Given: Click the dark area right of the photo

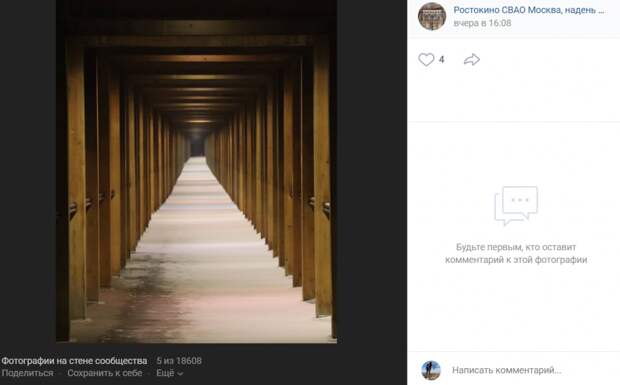Looking at the screenshot, I should (x=372, y=171).
